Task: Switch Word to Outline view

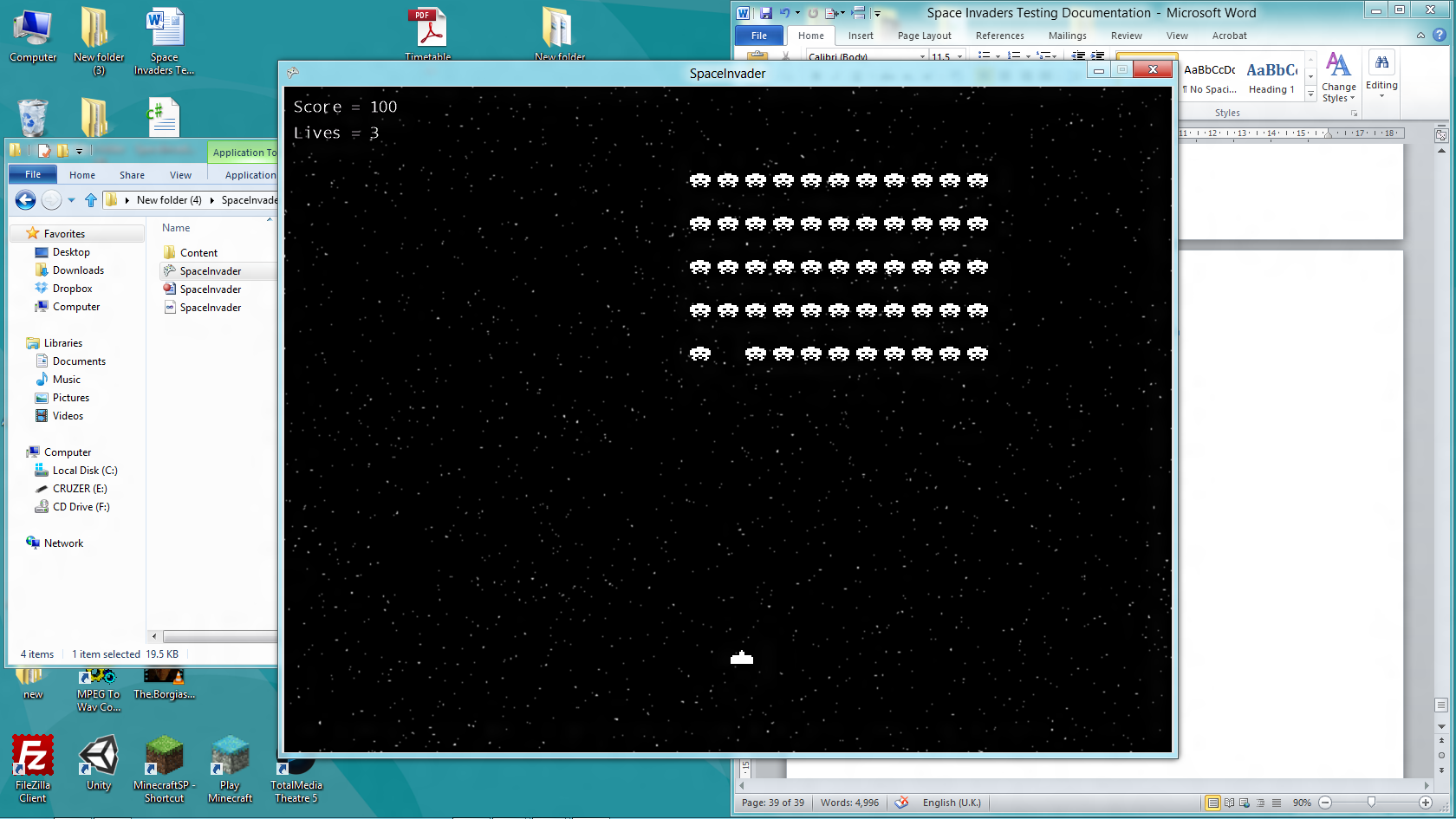Action: pyautogui.click(x=1260, y=803)
